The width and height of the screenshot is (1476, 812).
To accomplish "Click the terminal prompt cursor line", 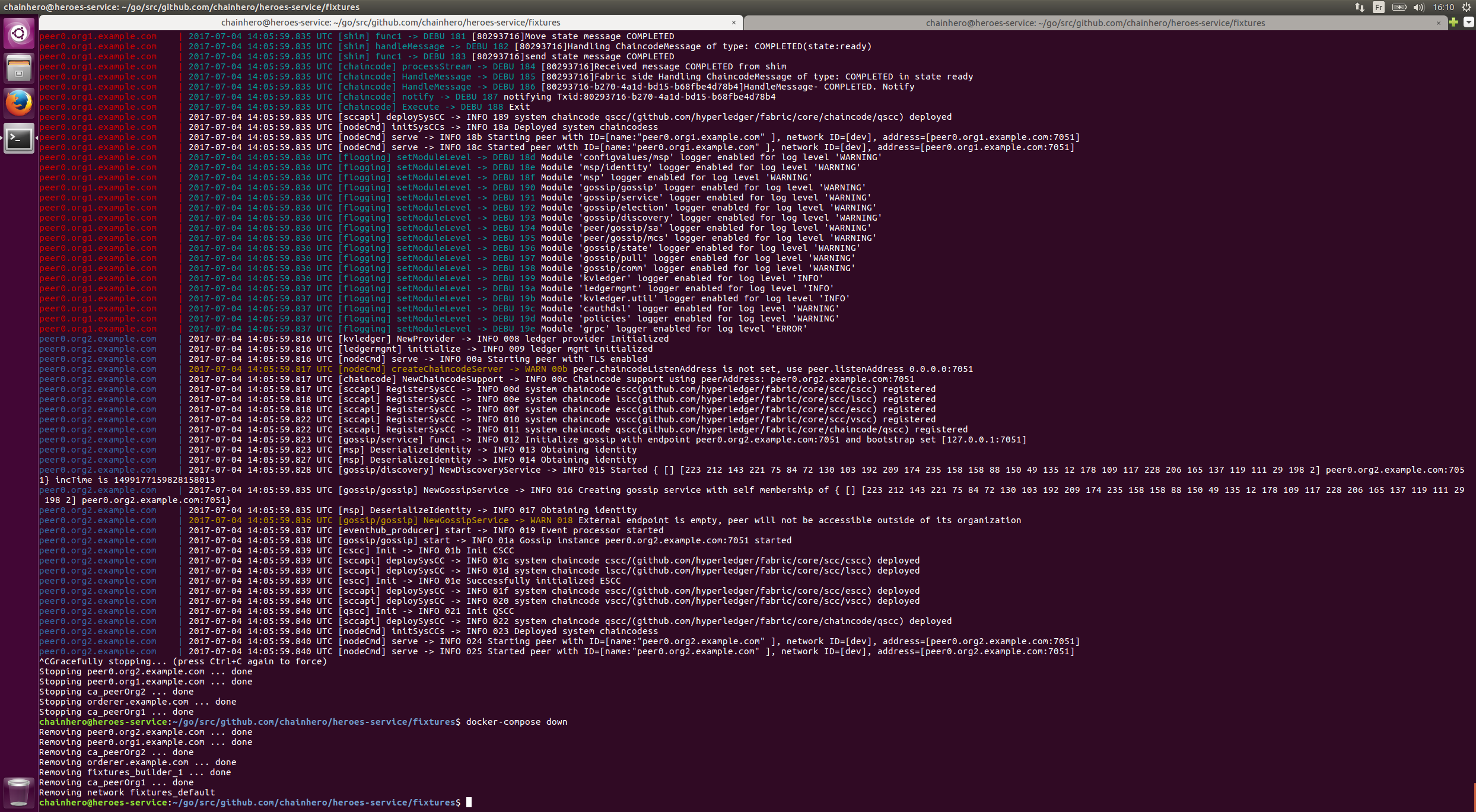I will point(469,803).
